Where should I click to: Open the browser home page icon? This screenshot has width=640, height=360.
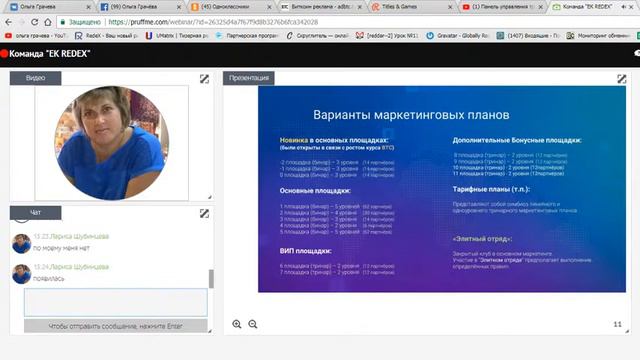48,22
